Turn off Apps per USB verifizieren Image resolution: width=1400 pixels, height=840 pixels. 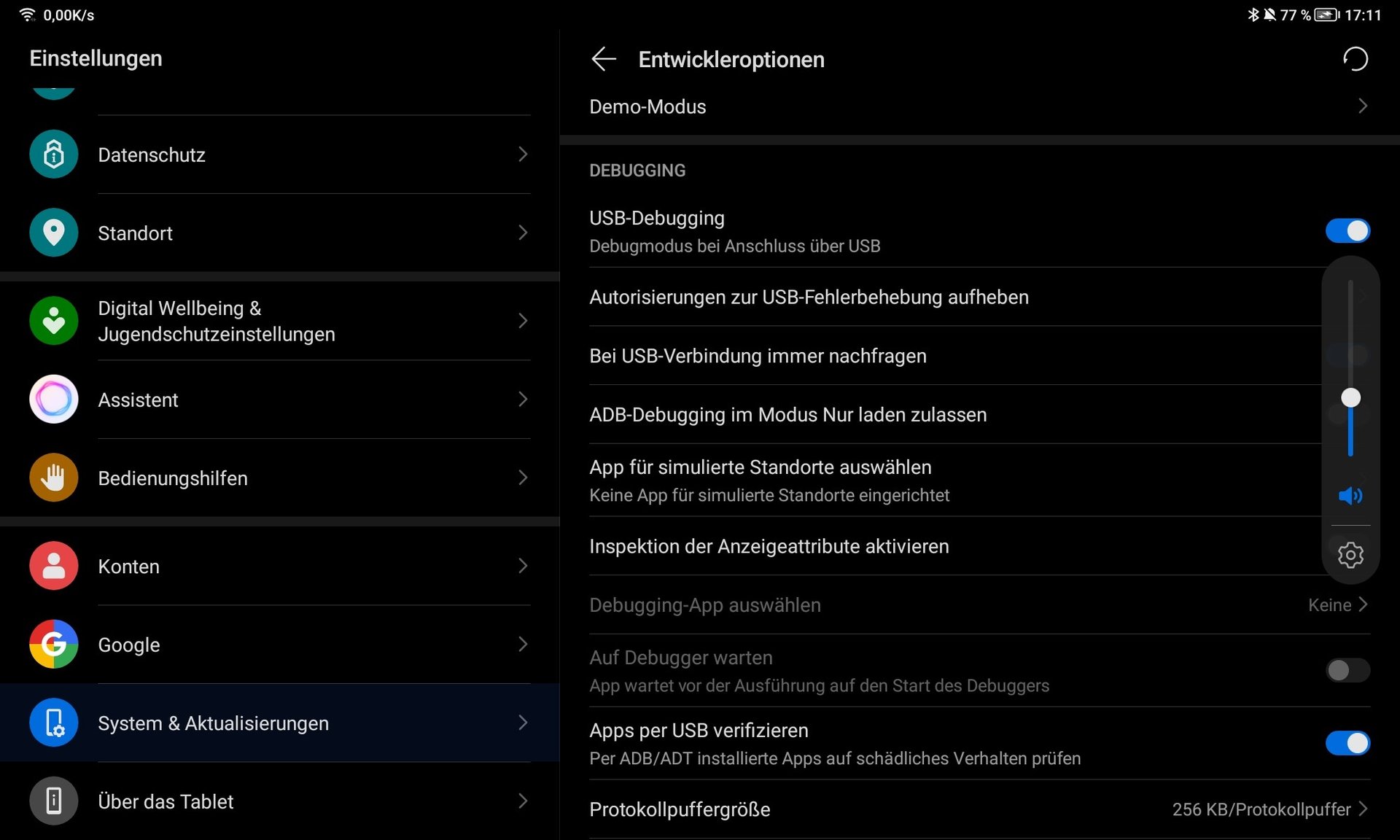click(1347, 743)
